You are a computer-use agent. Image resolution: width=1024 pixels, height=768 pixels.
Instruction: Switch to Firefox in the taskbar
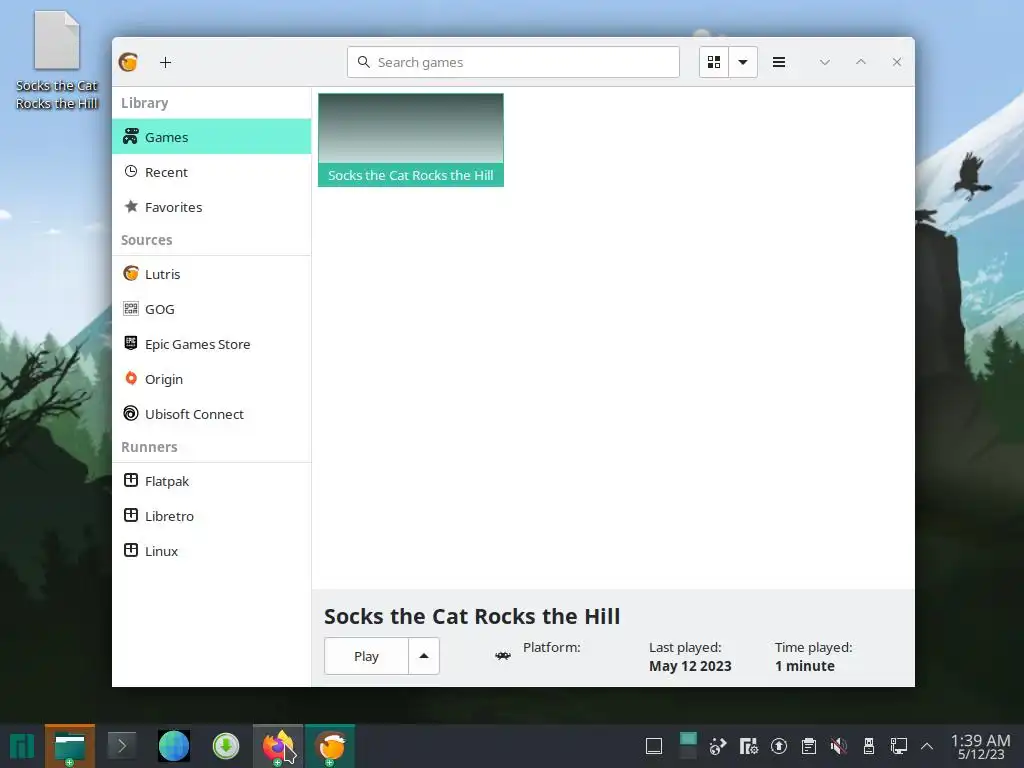[x=278, y=746]
